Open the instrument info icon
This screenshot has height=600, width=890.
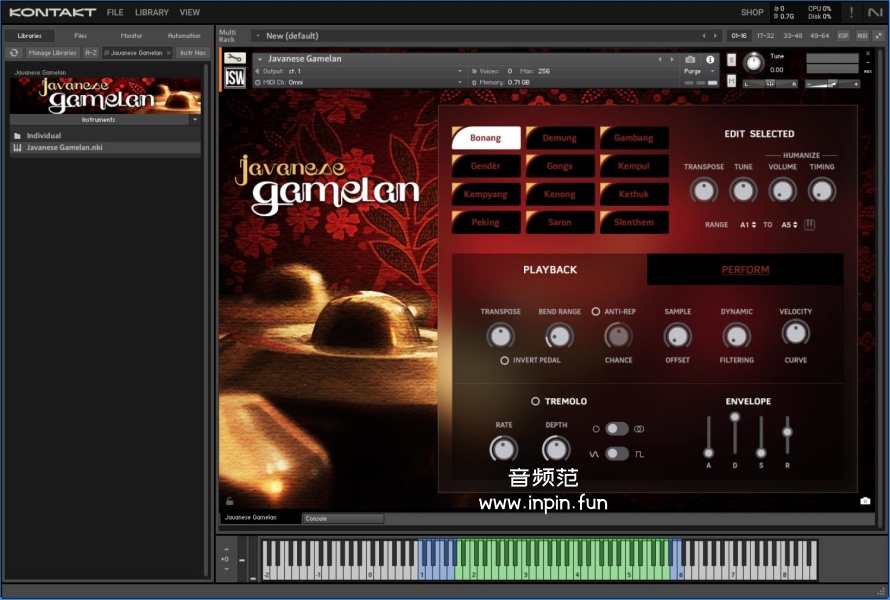coord(711,59)
